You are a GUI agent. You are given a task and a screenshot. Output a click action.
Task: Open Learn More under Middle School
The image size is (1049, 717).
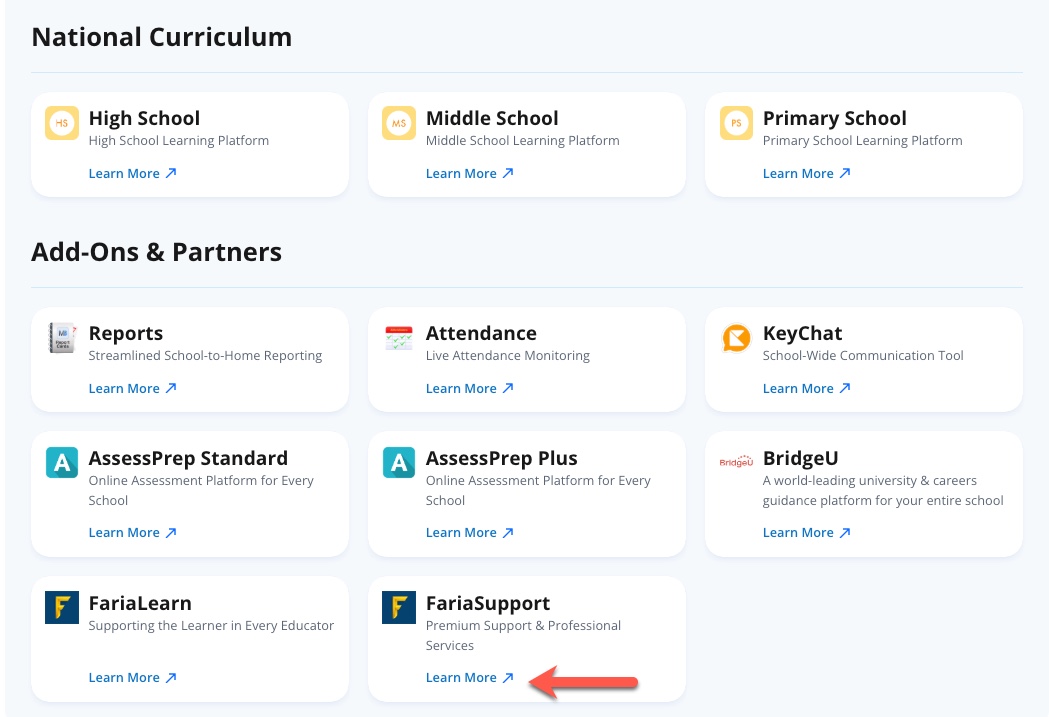coord(470,173)
